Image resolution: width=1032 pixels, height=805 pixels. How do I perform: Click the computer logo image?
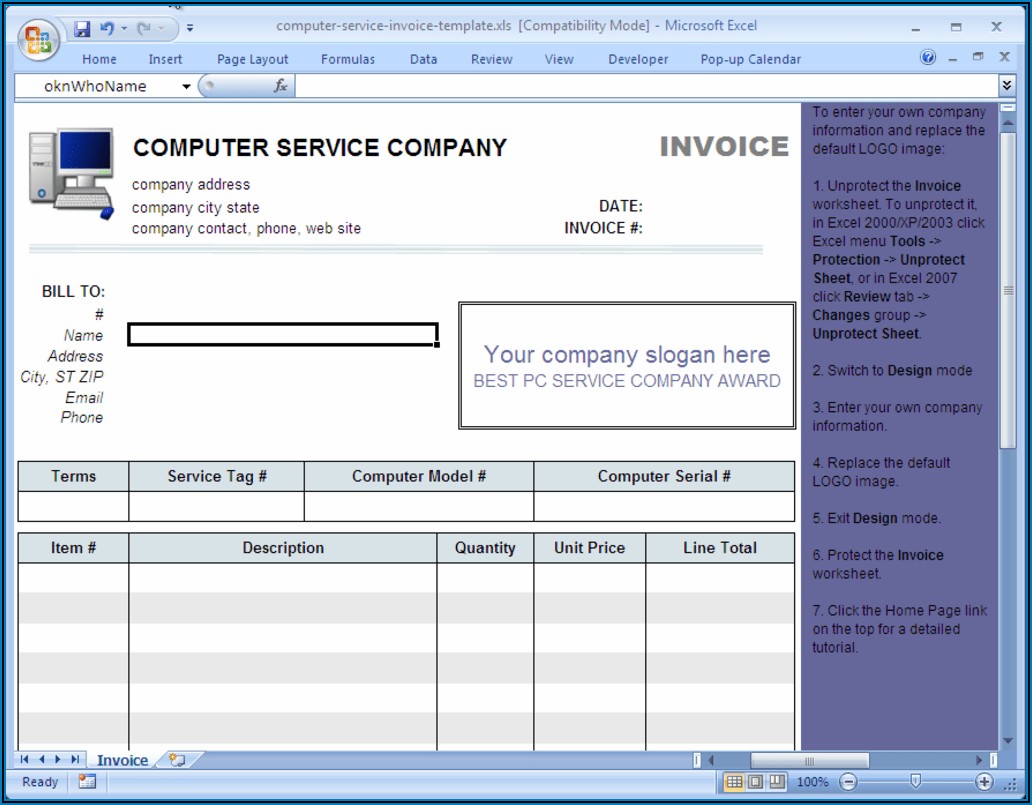pyautogui.click(x=71, y=173)
